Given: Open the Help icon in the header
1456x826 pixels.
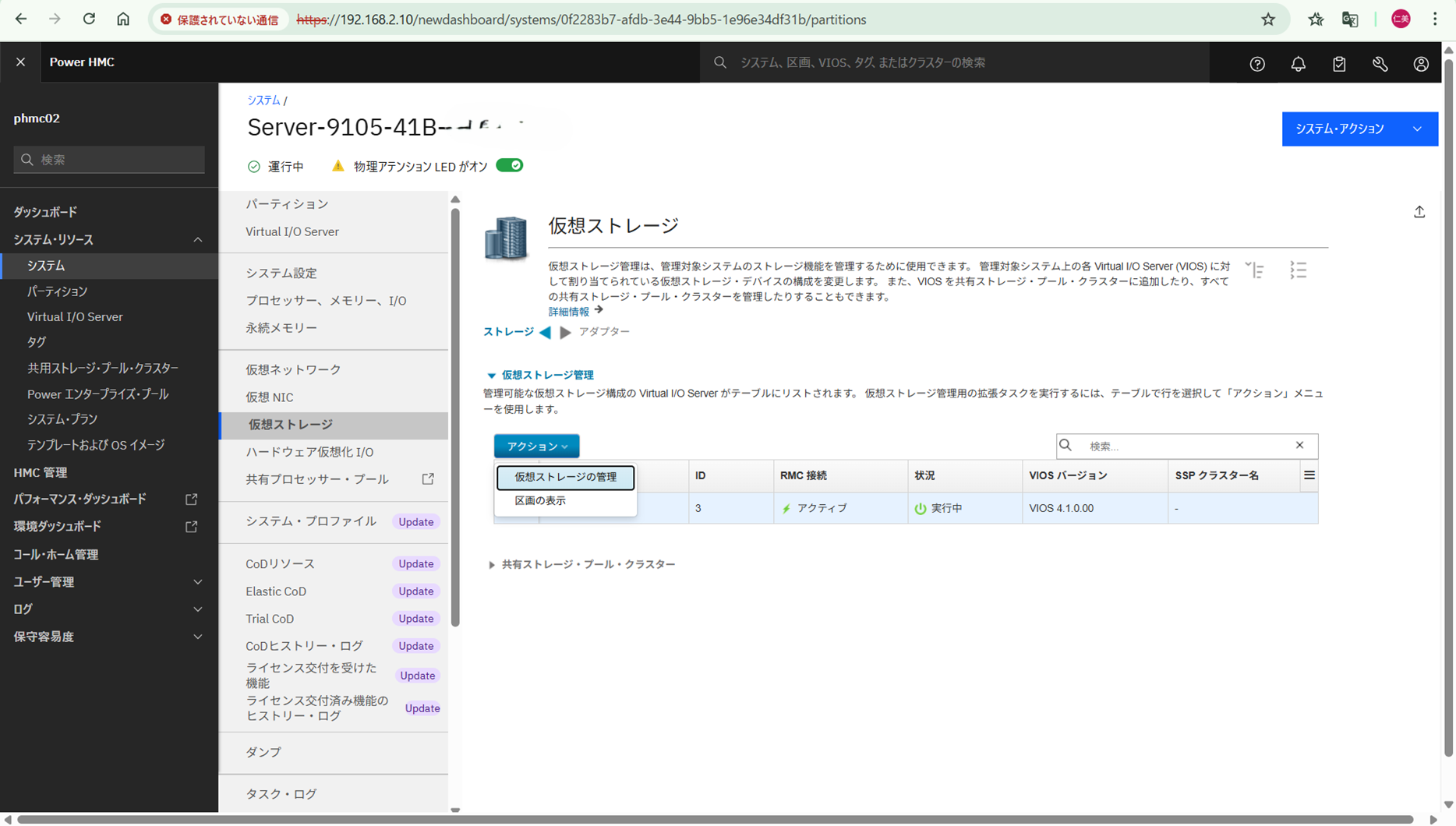Looking at the screenshot, I should click(1256, 63).
